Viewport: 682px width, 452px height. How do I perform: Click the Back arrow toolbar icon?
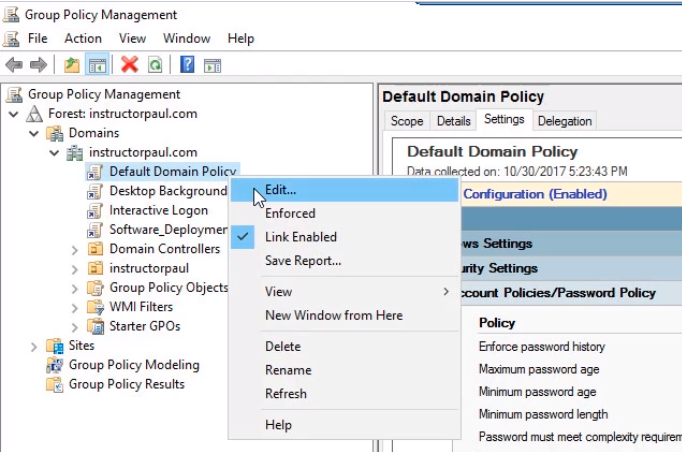(14, 65)
